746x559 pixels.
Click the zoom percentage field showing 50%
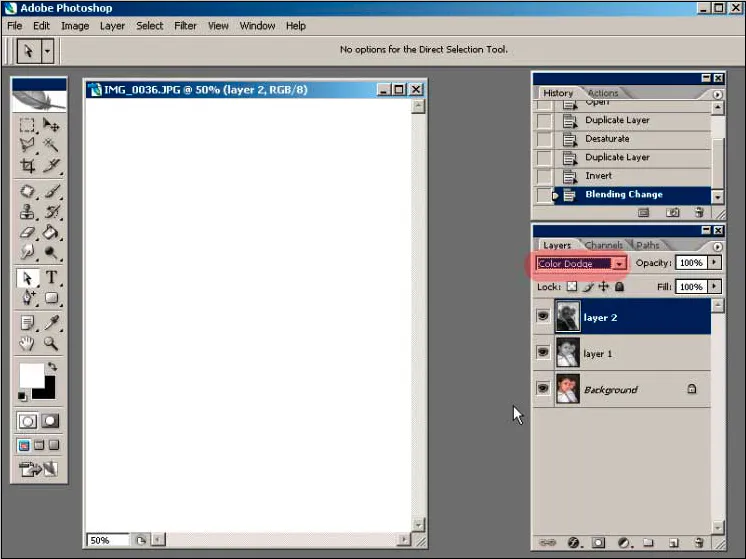click(x=108, y=540)
